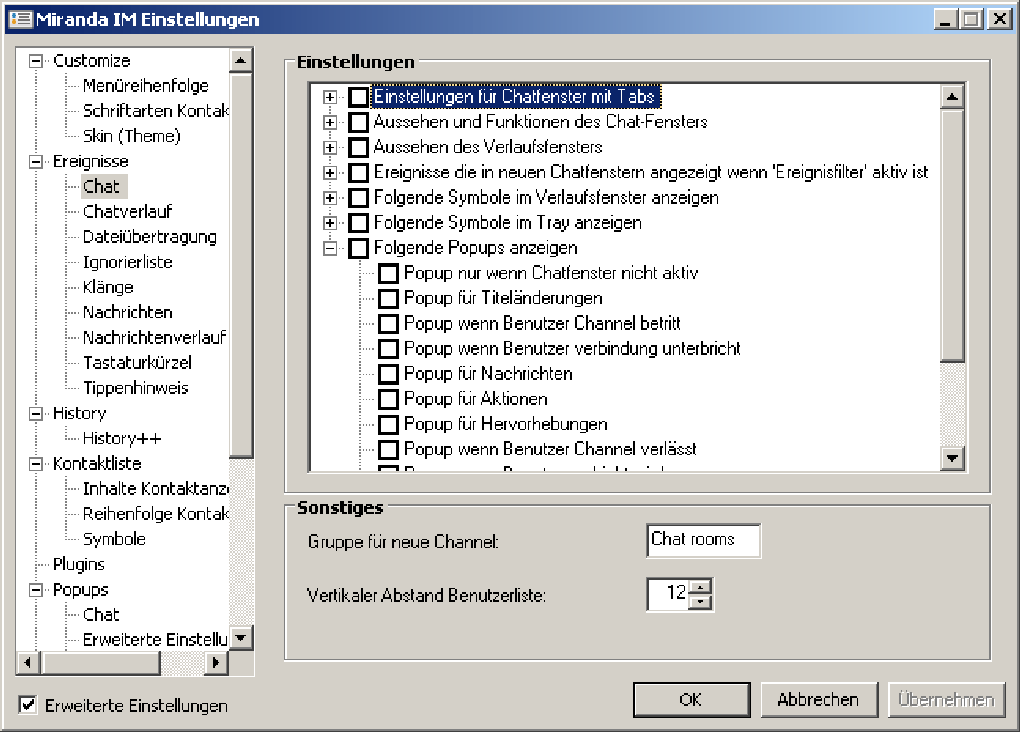Image resolution: width=1020 pixels, height=732 pixels.
Task: Select Inhalte Kontaktanzeige tree item
Action: [x=155, y=489]
